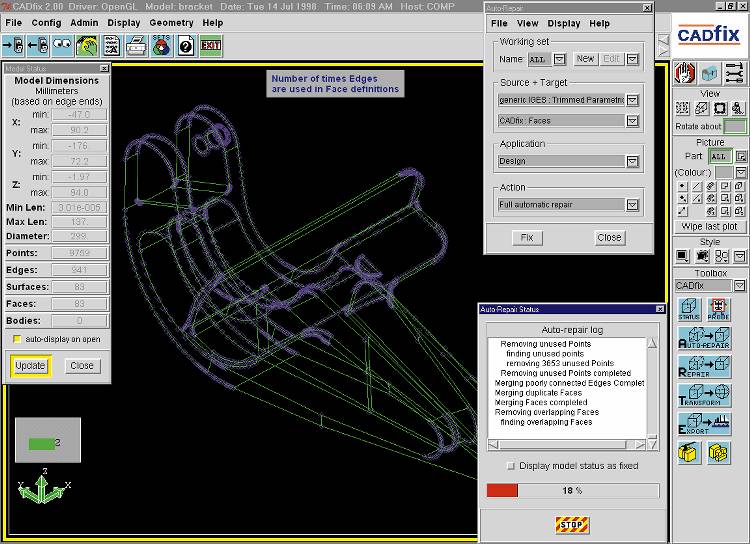Open the Admin menu
750x544 pixels.
coord(84,22)
